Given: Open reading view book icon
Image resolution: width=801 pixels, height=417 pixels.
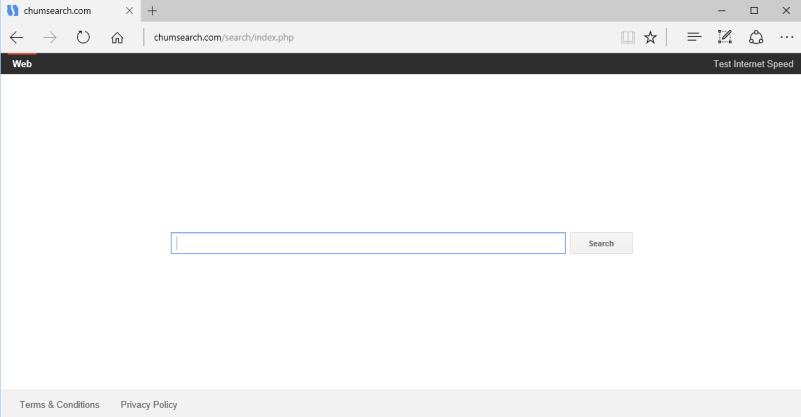Looking at the screenshot, I should click(628, 37).
